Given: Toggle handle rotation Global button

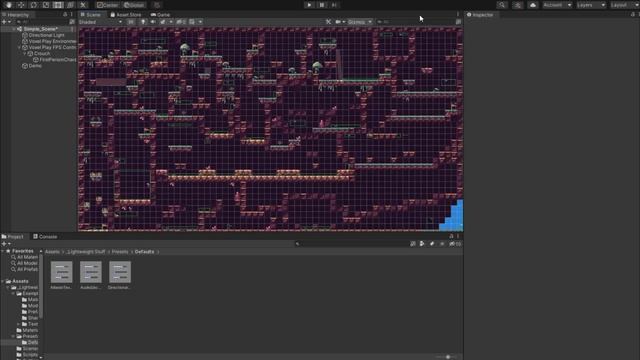Looking at the screenshot, I should coord(134,5).
